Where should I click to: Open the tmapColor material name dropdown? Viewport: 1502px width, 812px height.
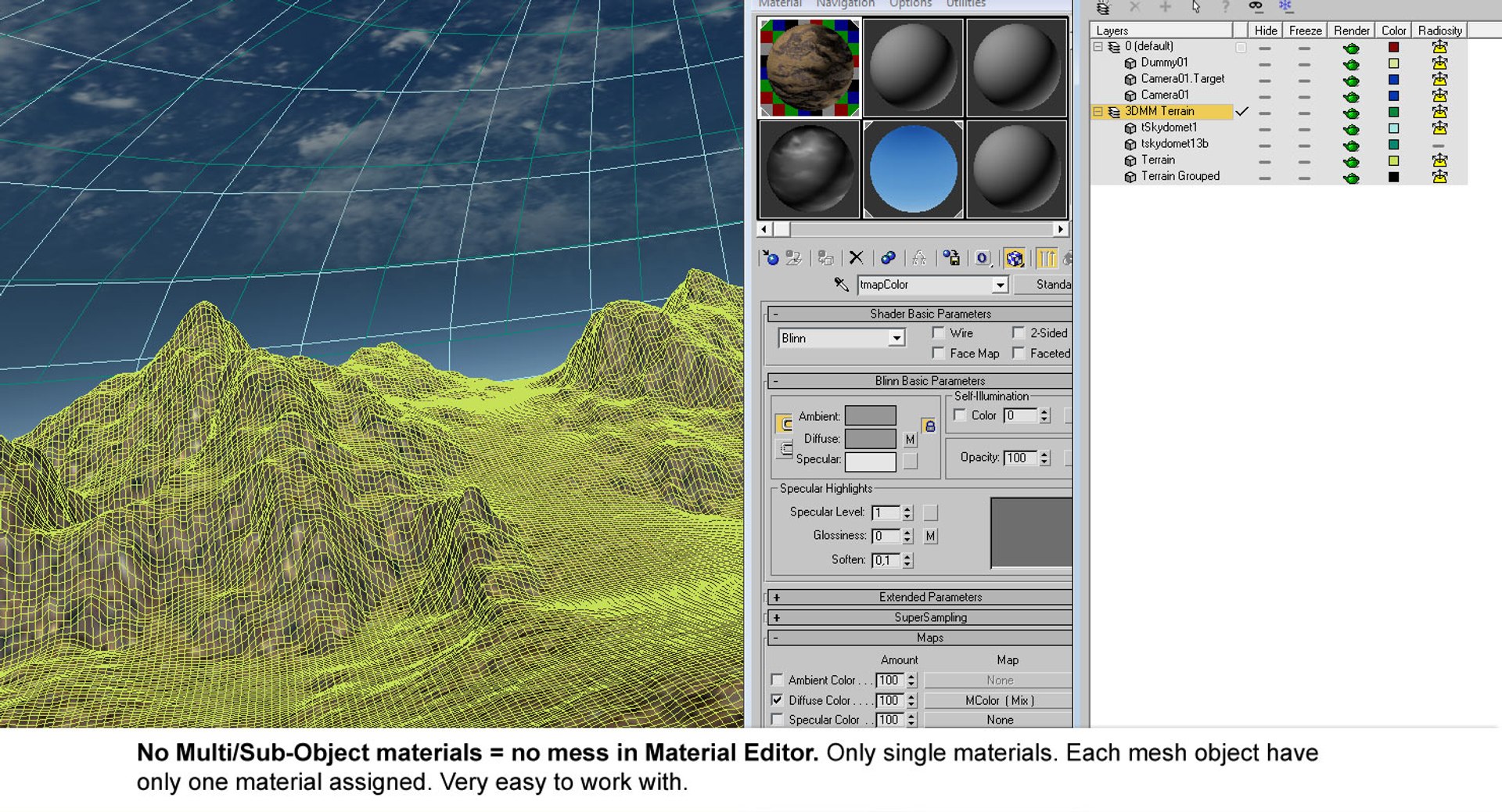(1000, 285)
